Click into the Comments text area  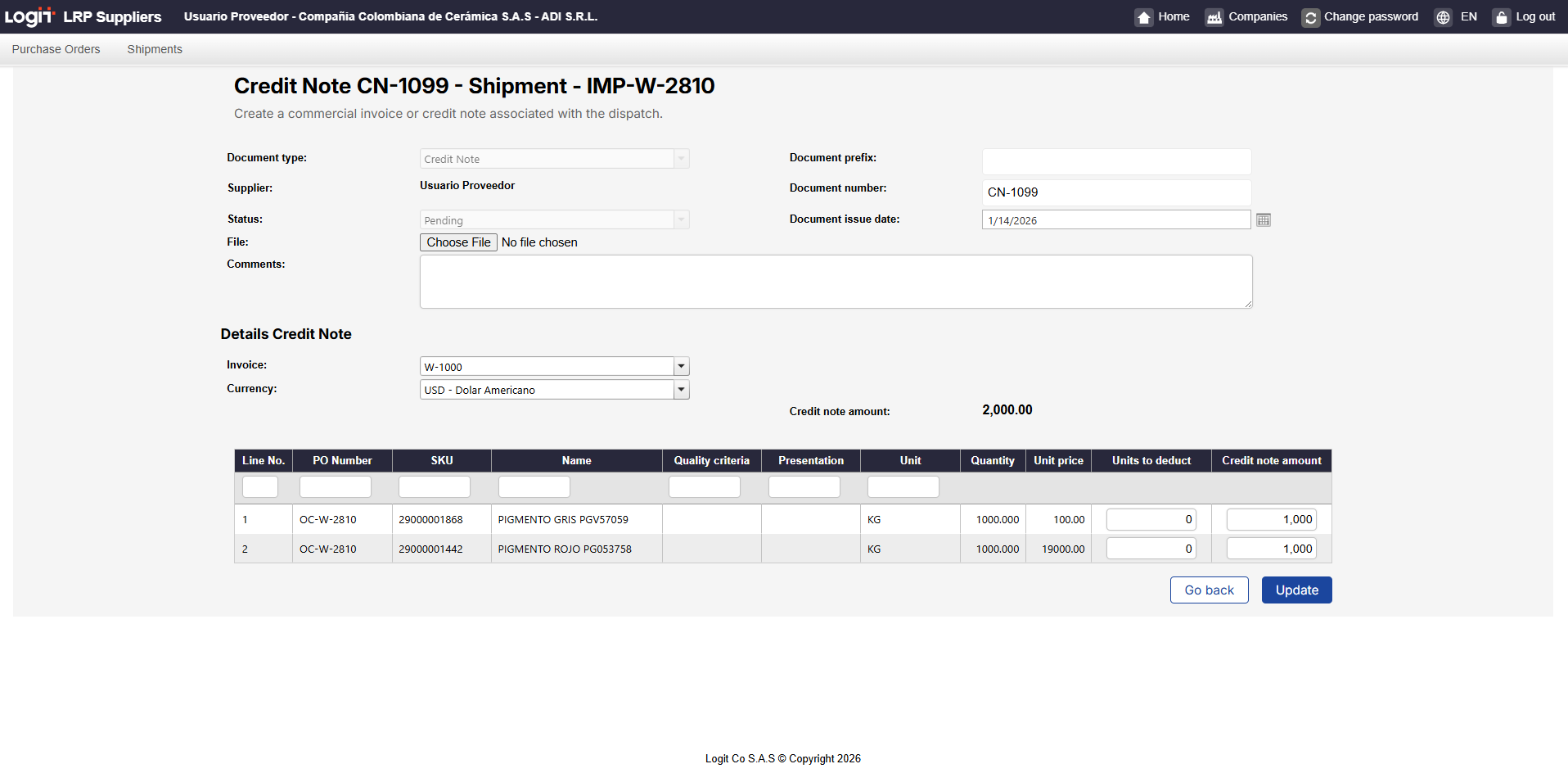click(836, 282)
